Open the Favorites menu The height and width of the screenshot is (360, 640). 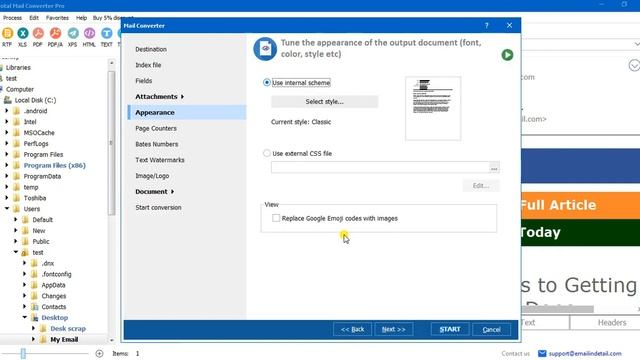57,18
